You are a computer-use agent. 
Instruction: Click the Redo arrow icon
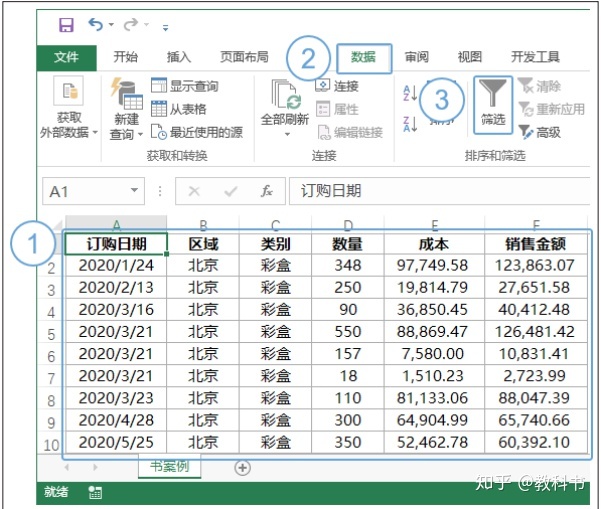[131, 25]
